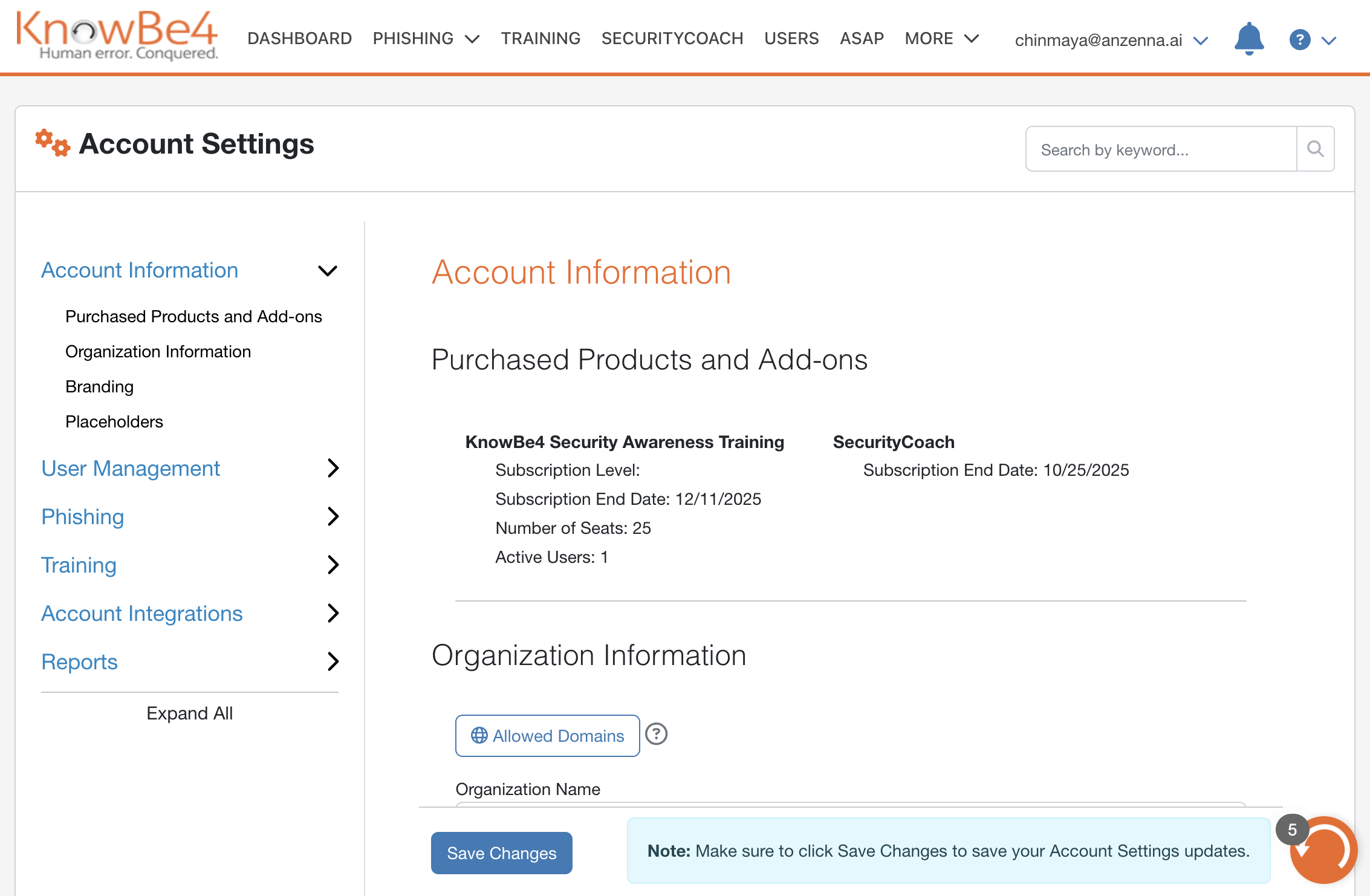Collapse the Account Information section

click(x=328, y=270)
